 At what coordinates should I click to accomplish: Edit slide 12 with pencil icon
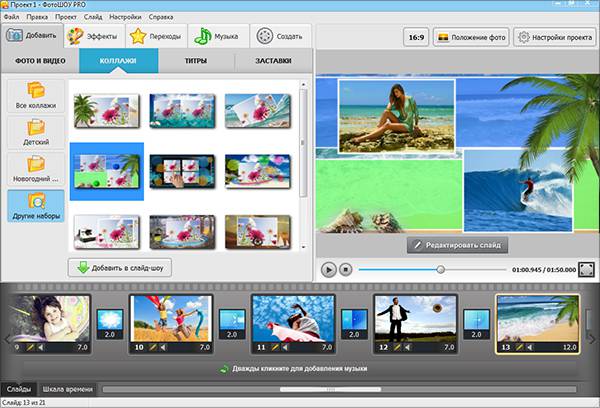(x=397, y=348)
